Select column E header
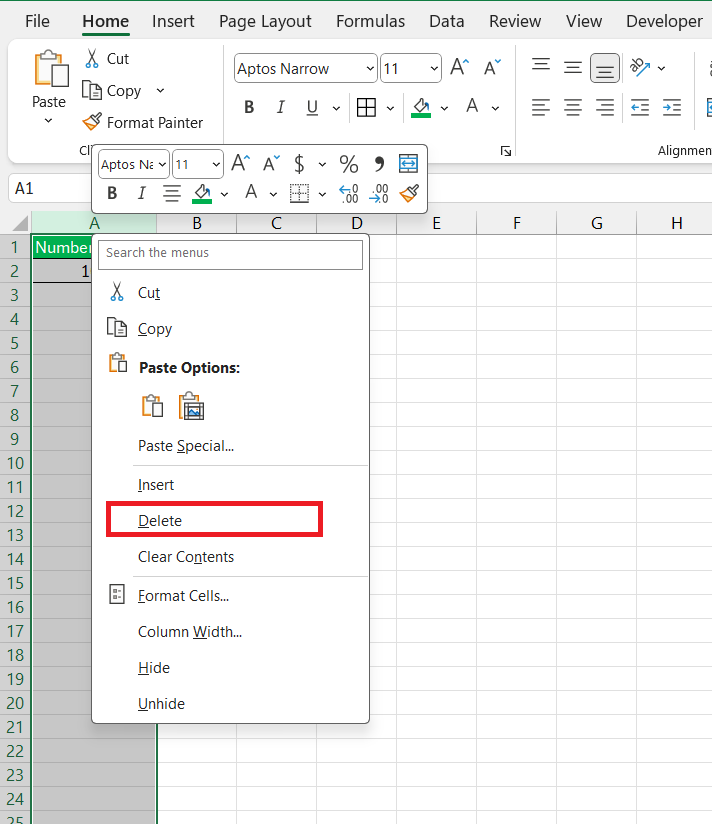Screen dimensions: 712x824 point(436,223)
